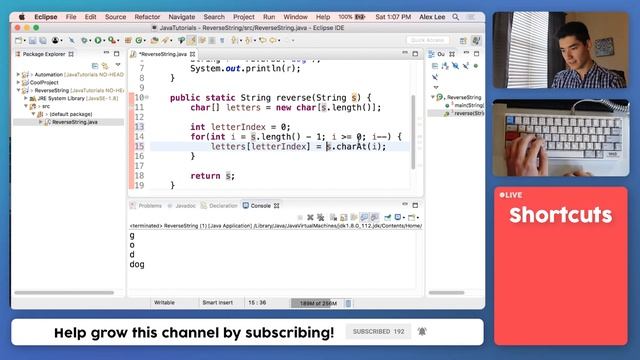Switch to the Javadoc tab
The width and height of the screenshot is (640, 360).
[x=182, y=206]
